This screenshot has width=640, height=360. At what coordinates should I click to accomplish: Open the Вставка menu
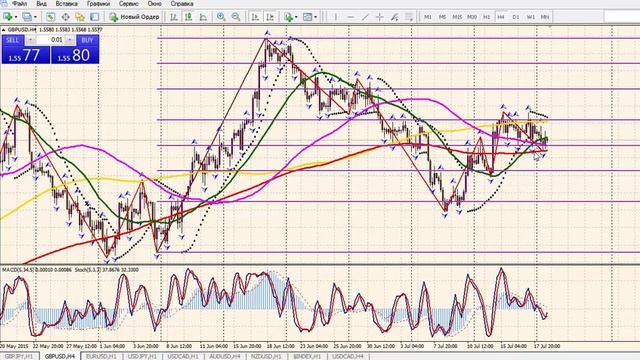[67, 4]
